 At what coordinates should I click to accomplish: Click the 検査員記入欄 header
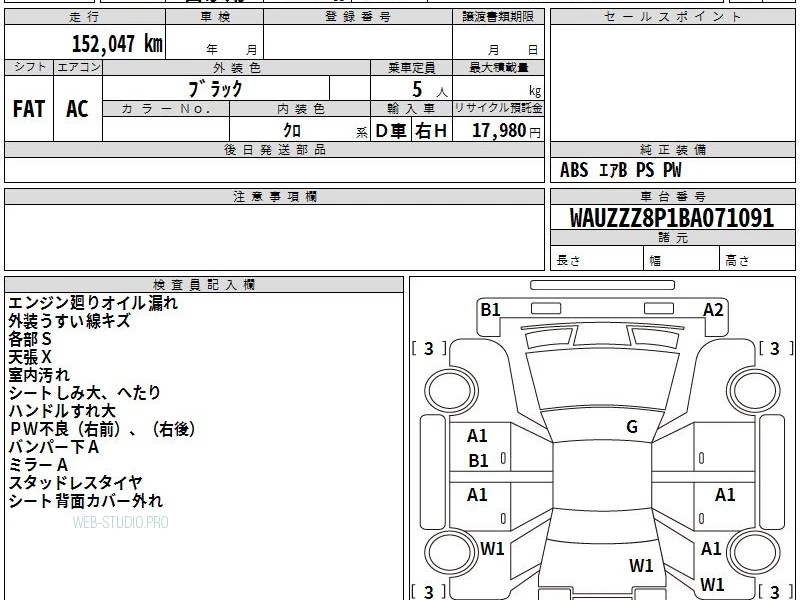(x=204, y=285)
